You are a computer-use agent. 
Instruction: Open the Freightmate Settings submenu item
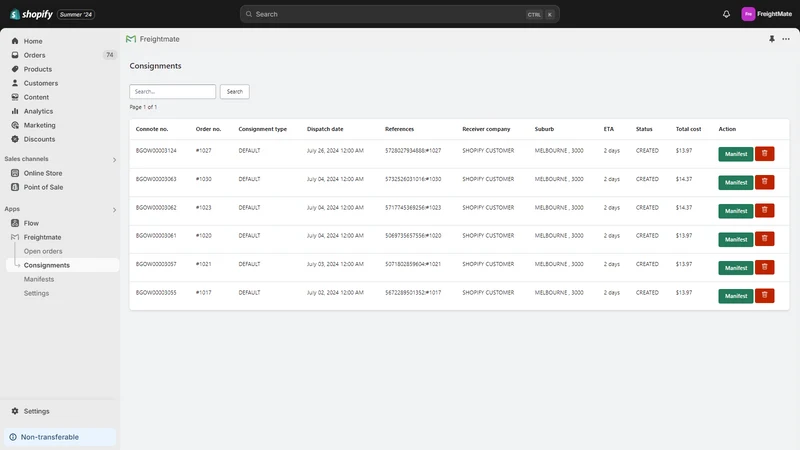point(36,293)
